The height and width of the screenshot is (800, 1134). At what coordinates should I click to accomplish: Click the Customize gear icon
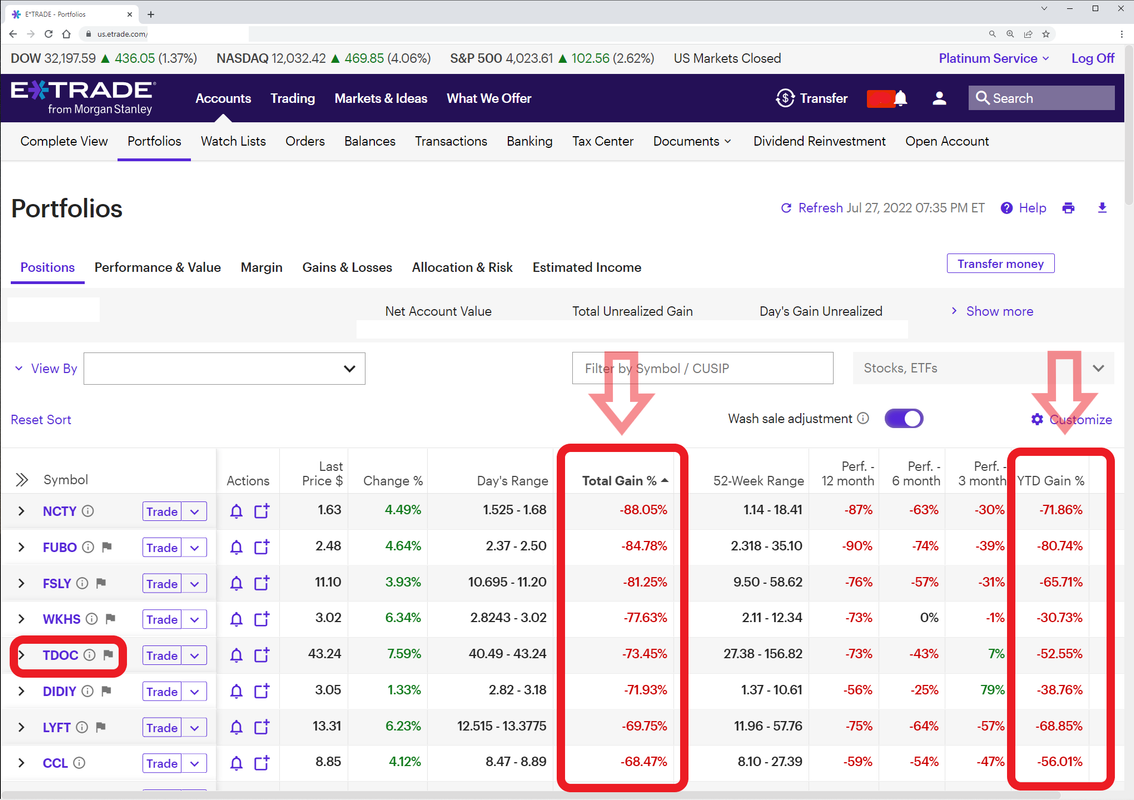(1037, 420)
